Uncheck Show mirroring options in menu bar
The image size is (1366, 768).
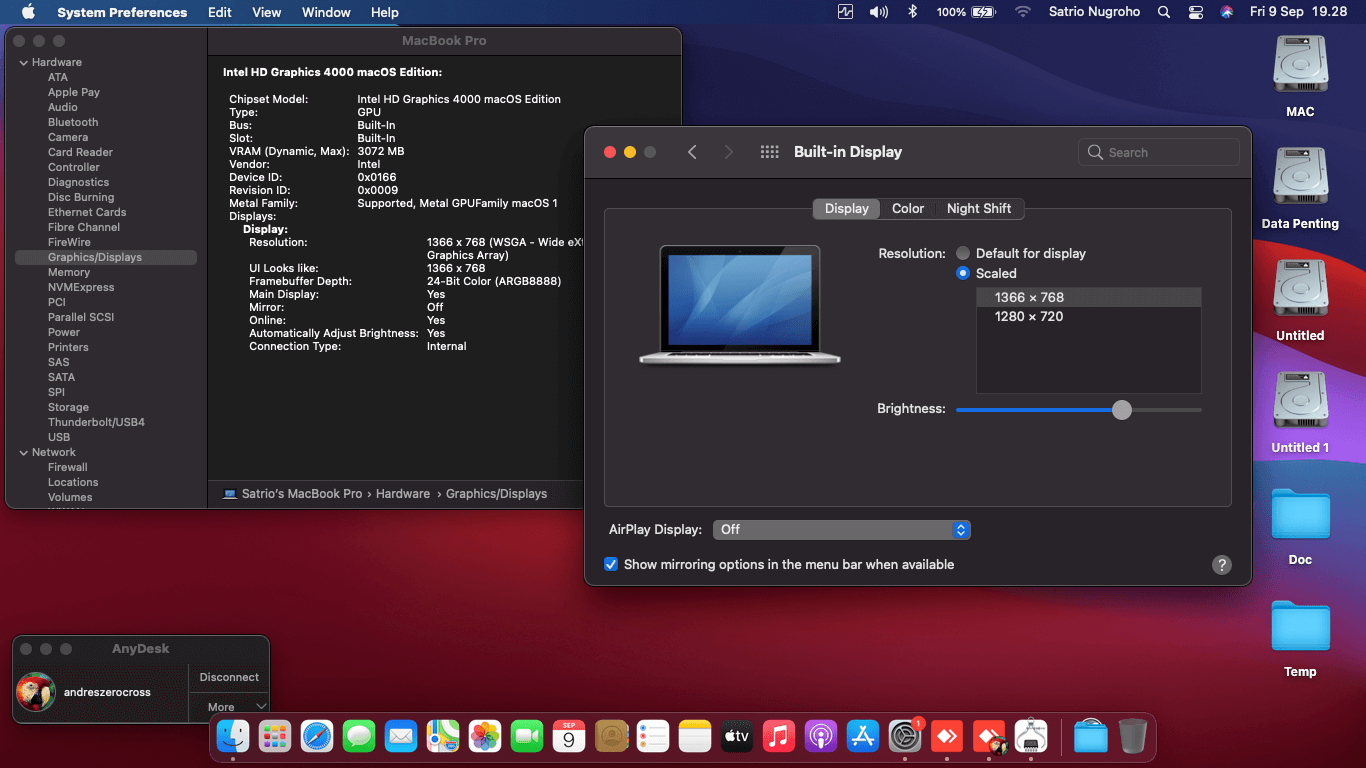pyautogui.click(x=611, y=565)
